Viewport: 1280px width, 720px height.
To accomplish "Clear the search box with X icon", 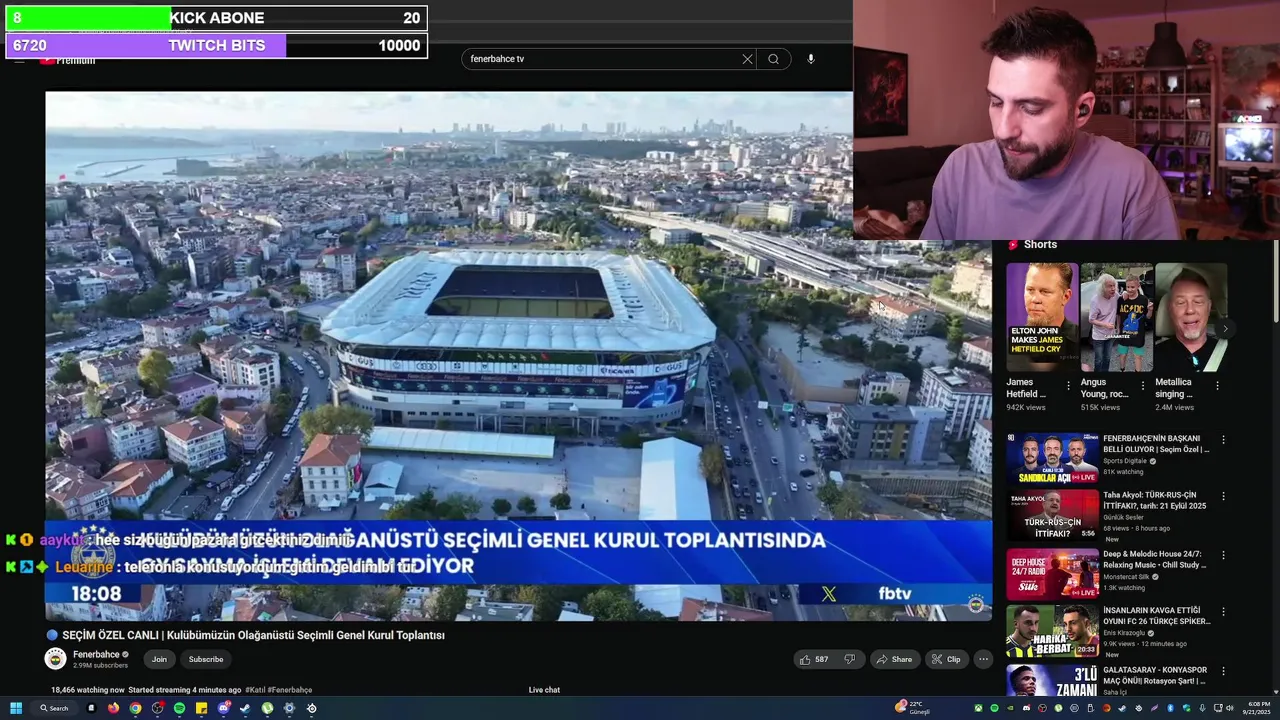I will pyautogui.click(x=747, y=59).
